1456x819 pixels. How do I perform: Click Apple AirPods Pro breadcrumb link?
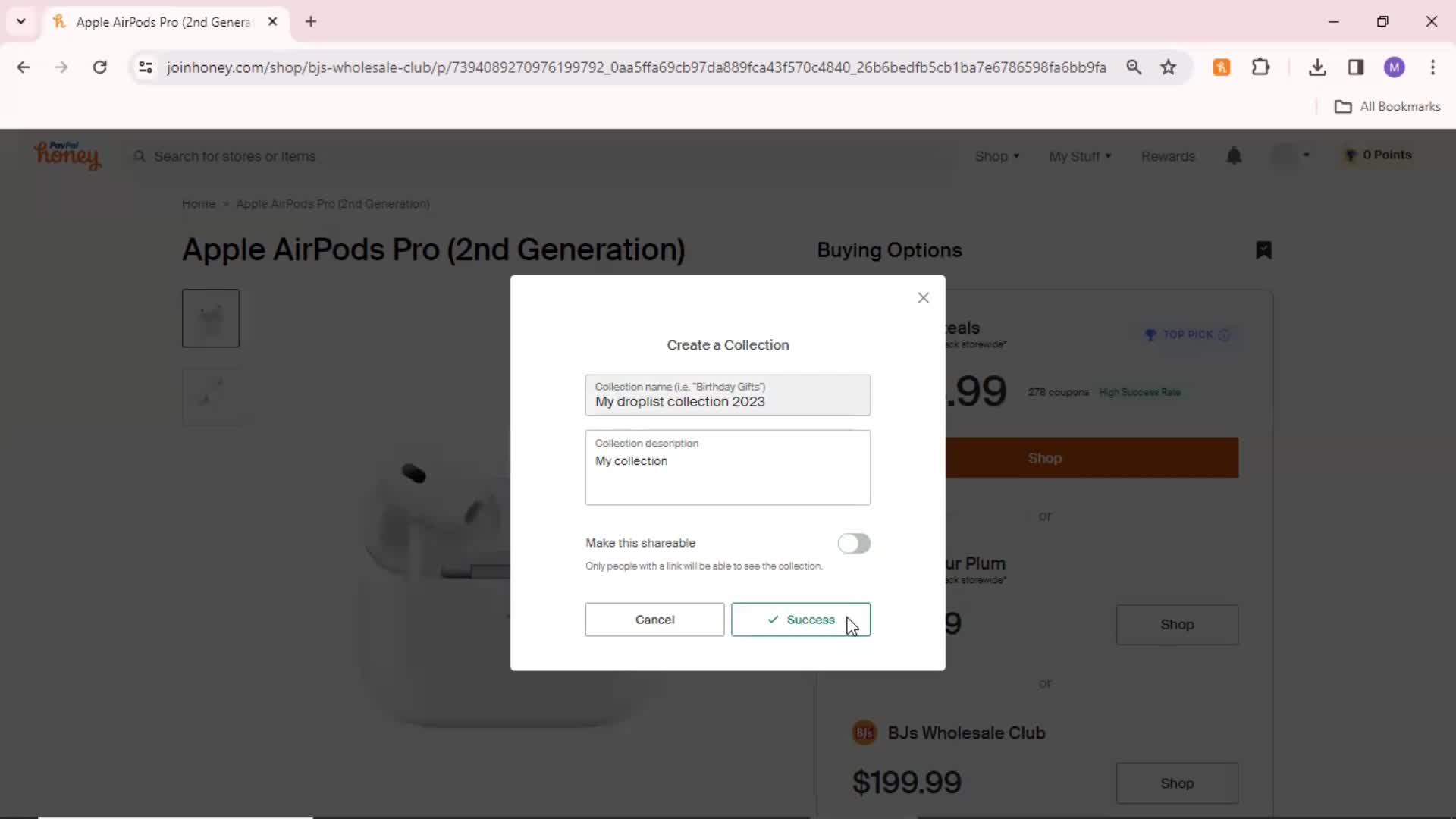(x=333, y=203)
